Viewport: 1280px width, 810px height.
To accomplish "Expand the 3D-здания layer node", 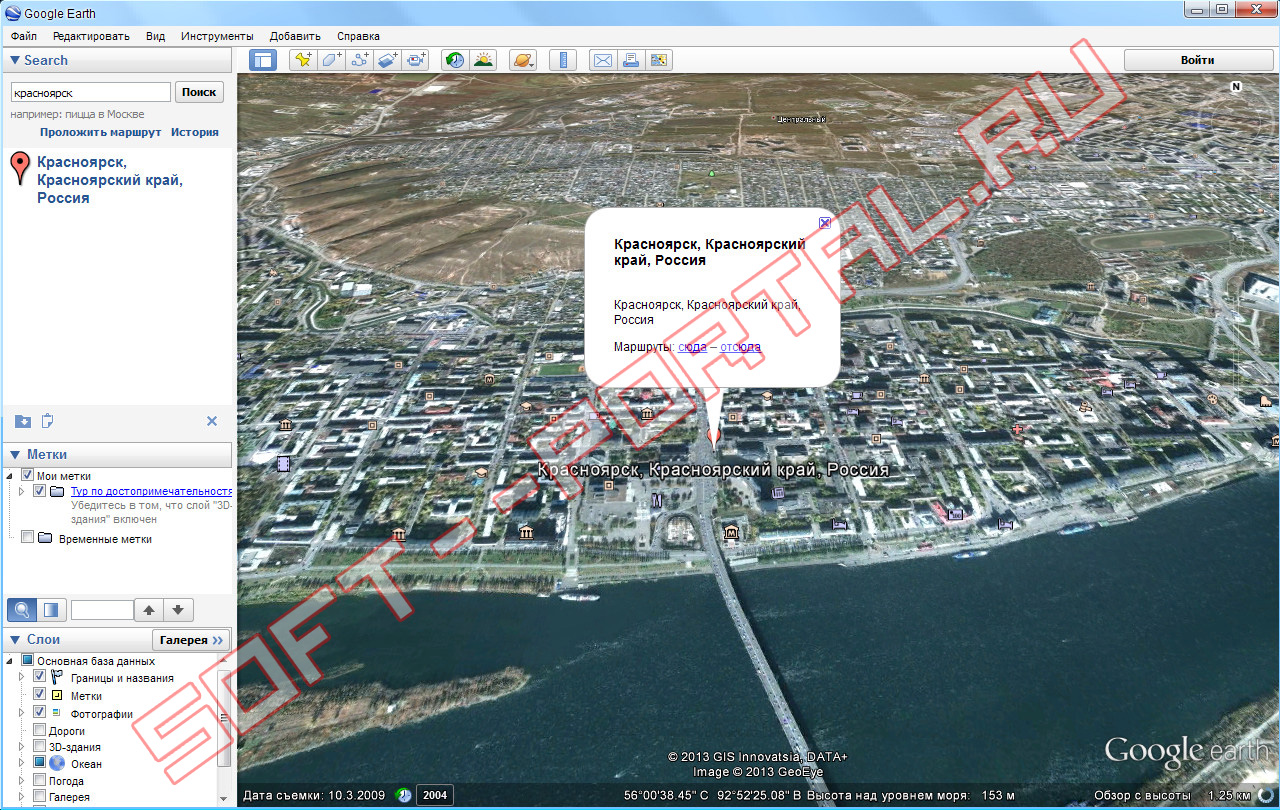I will (x=22, y=747).
